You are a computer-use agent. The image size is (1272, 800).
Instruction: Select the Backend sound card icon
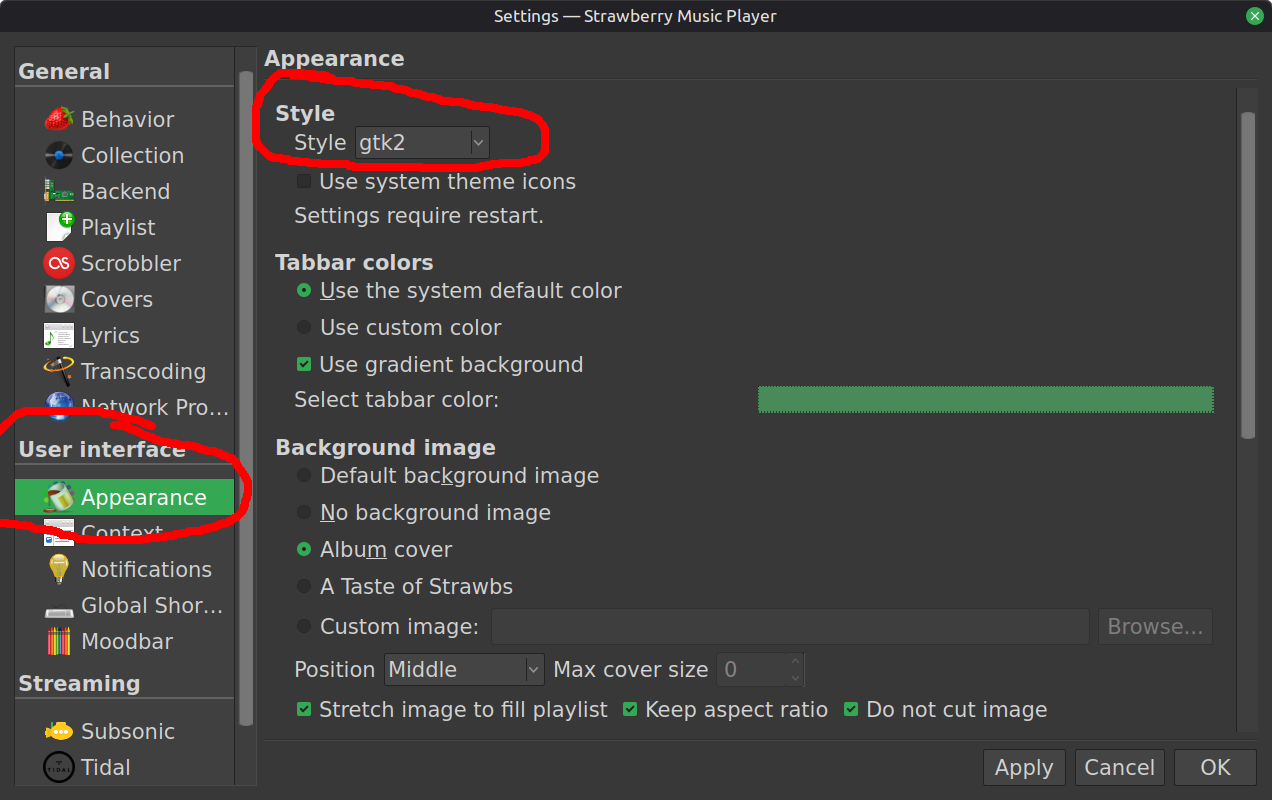[x=59, y=191]
